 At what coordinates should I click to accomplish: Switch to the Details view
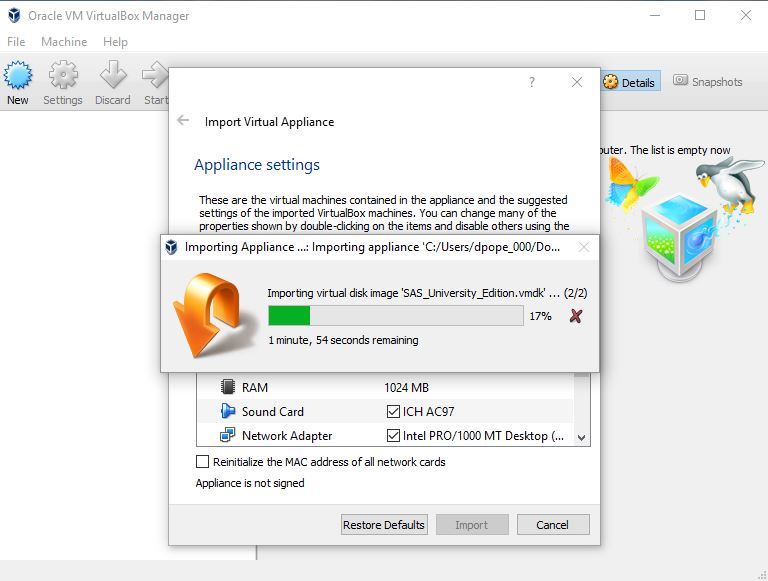630,82
